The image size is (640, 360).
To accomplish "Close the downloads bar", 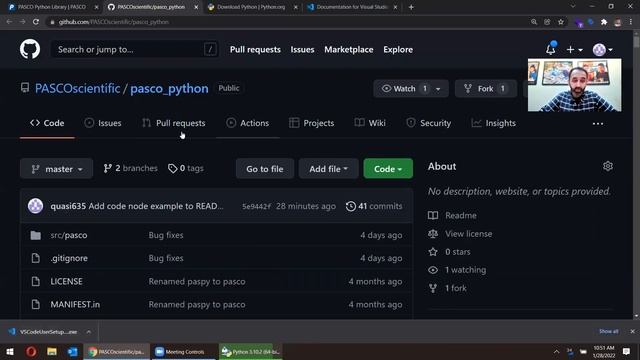I will (x=632, y=331).
